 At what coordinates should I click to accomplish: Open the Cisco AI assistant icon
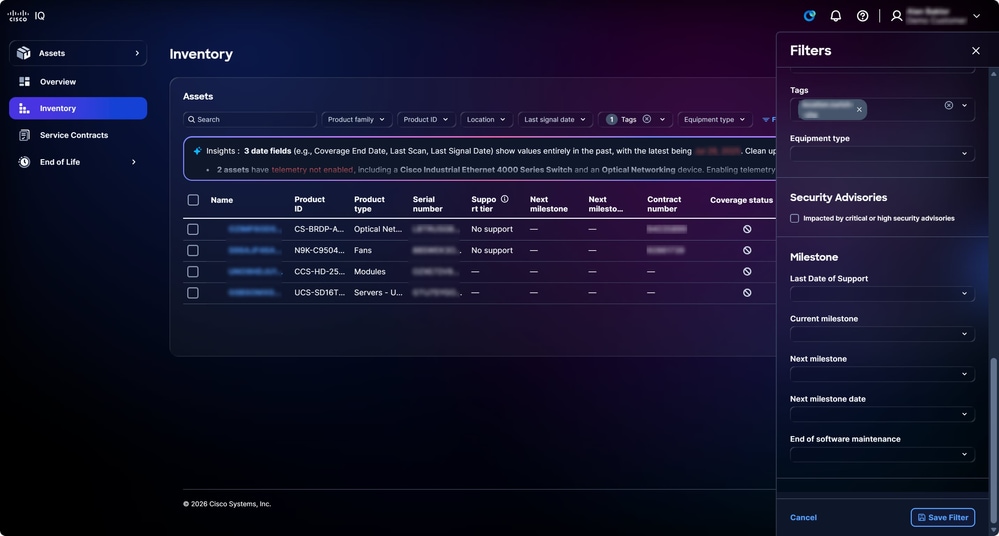click(809, 16)
